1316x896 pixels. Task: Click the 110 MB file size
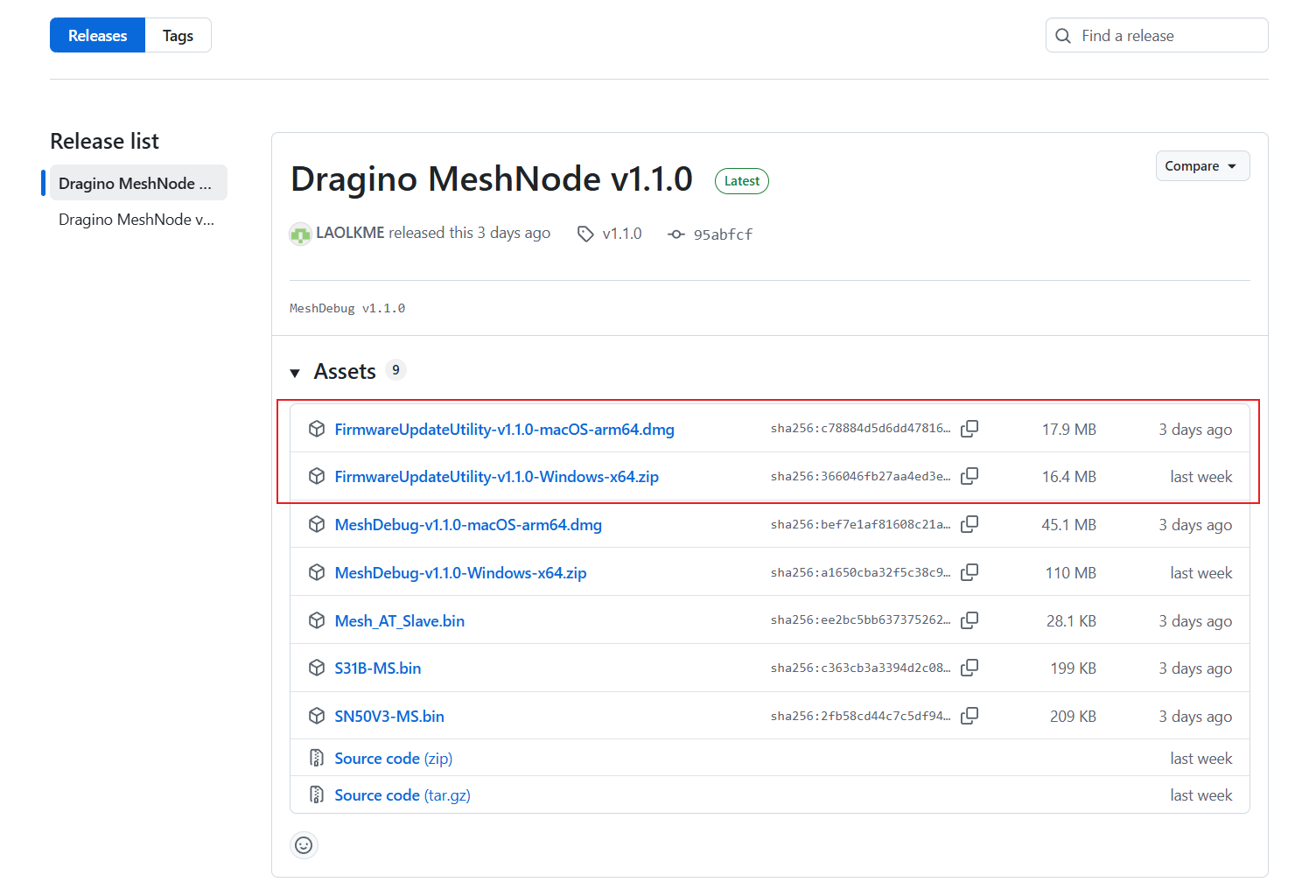coord(1071,572)
